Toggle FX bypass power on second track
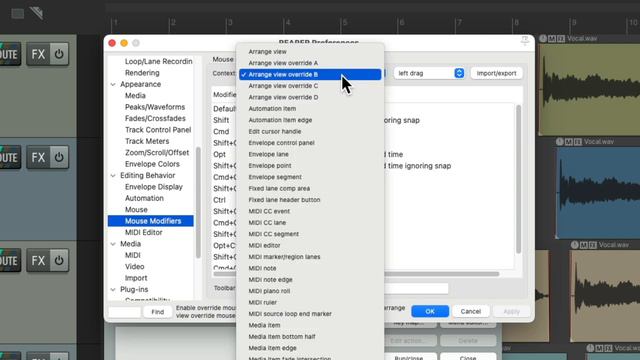 (59, 157)
